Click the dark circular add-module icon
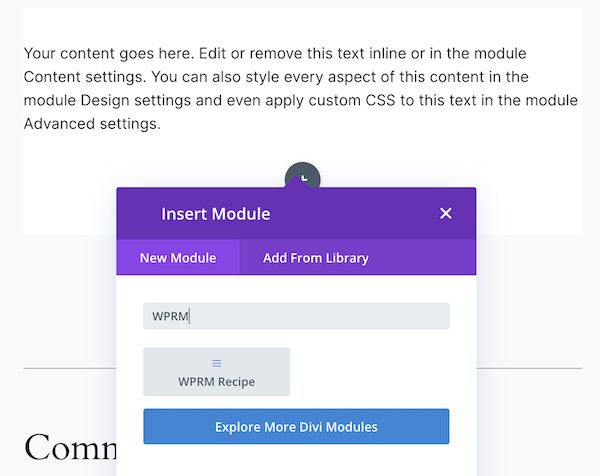The image size is (600, 476). 302,177
